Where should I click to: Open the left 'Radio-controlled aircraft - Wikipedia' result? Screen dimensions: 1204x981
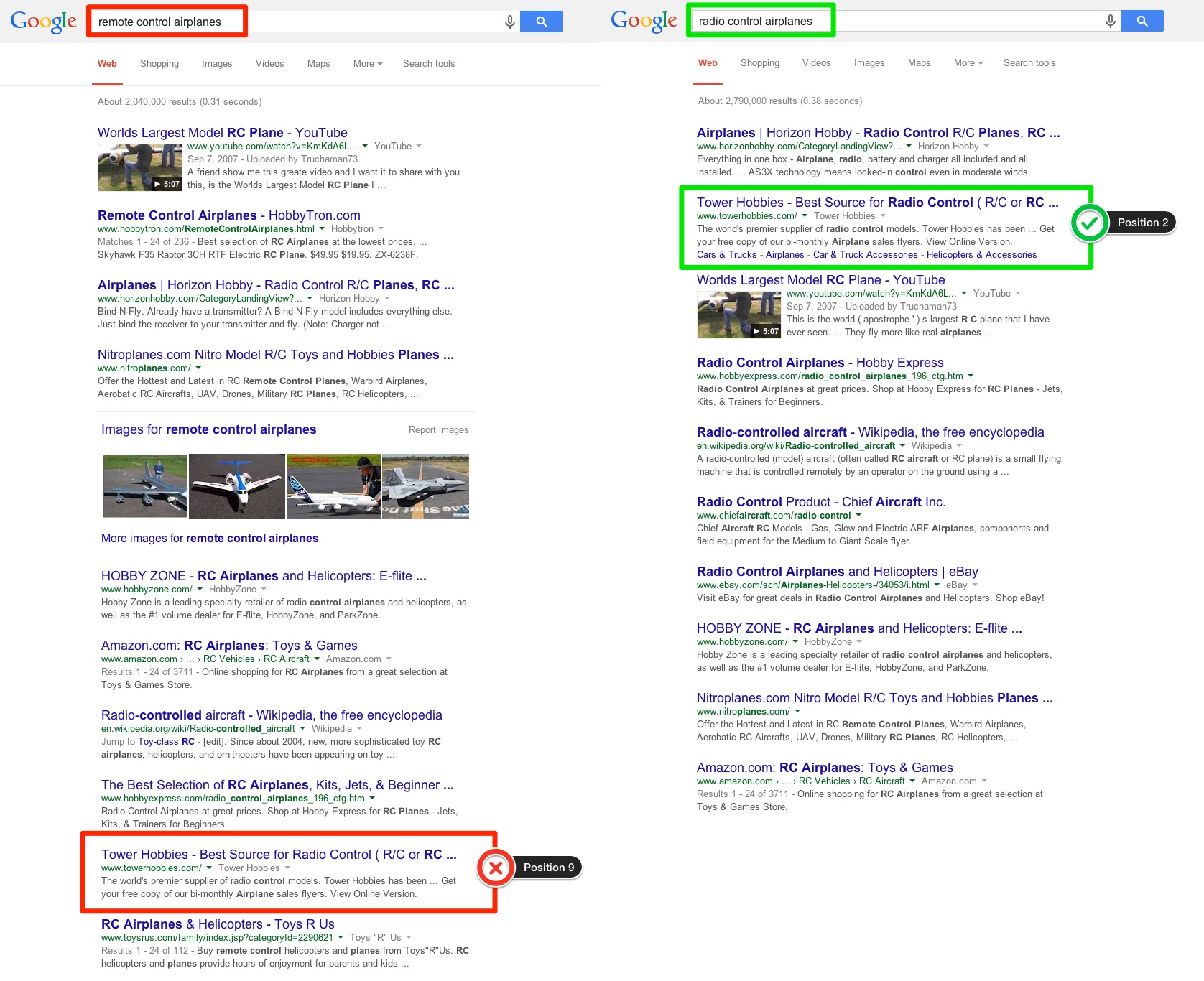point(272,715)
